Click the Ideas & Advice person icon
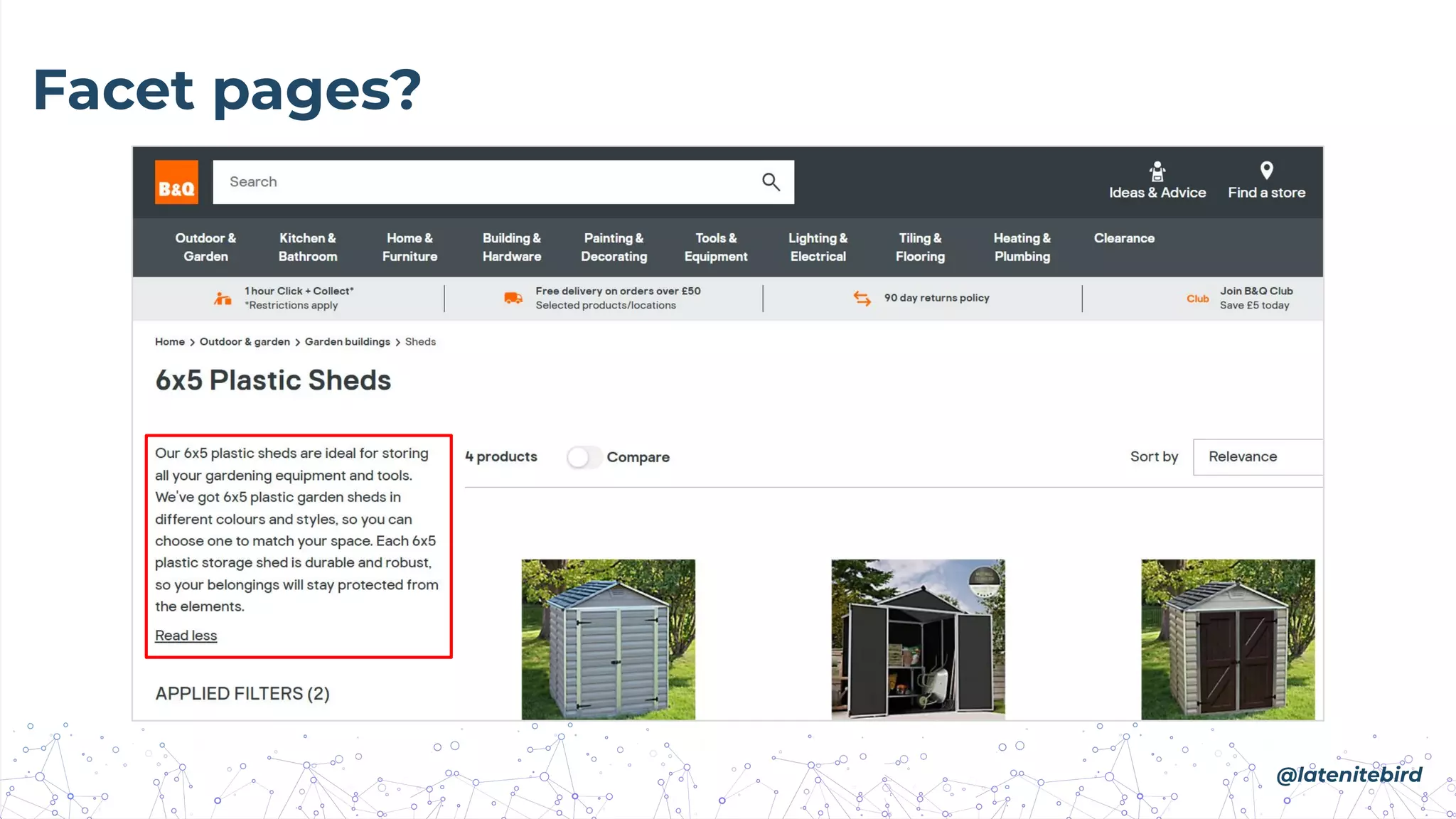Screen dimensions: 1456x819 (x=1157, y=171)
